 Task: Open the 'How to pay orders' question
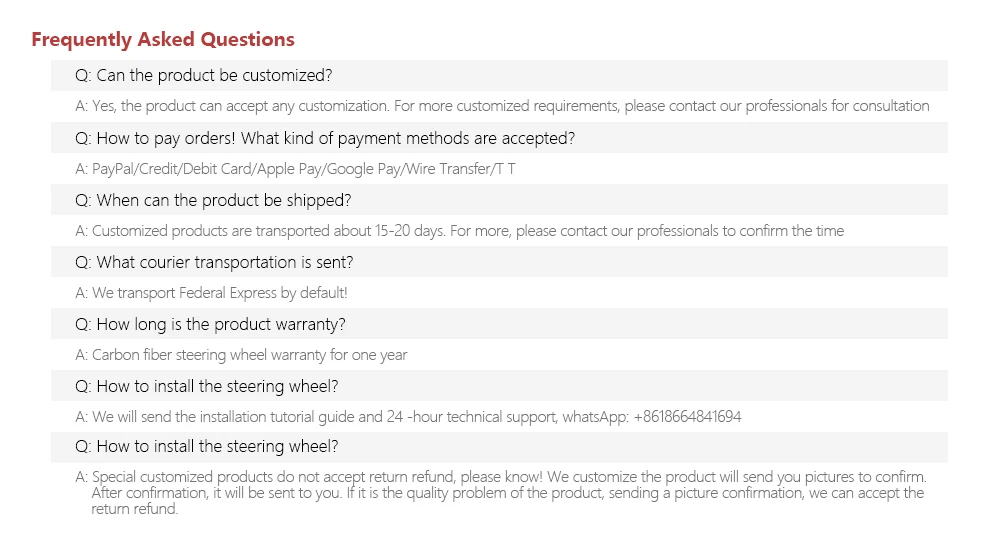(325, 138)
